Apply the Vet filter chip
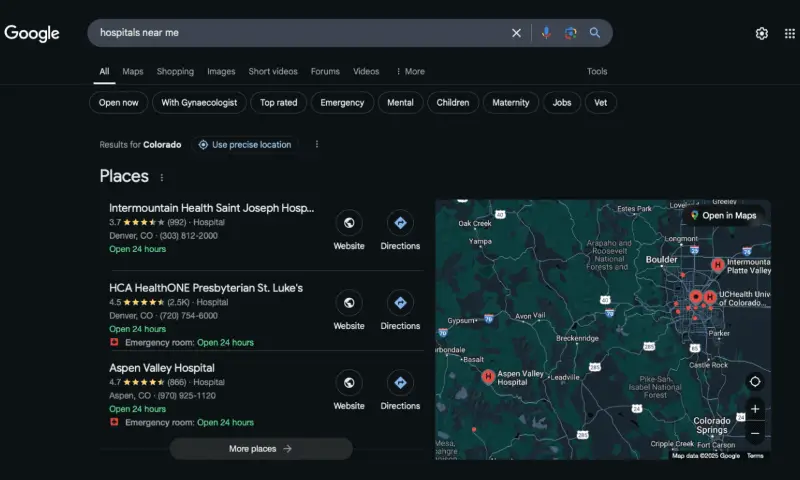The image size is (800, 480). [601, 103]
